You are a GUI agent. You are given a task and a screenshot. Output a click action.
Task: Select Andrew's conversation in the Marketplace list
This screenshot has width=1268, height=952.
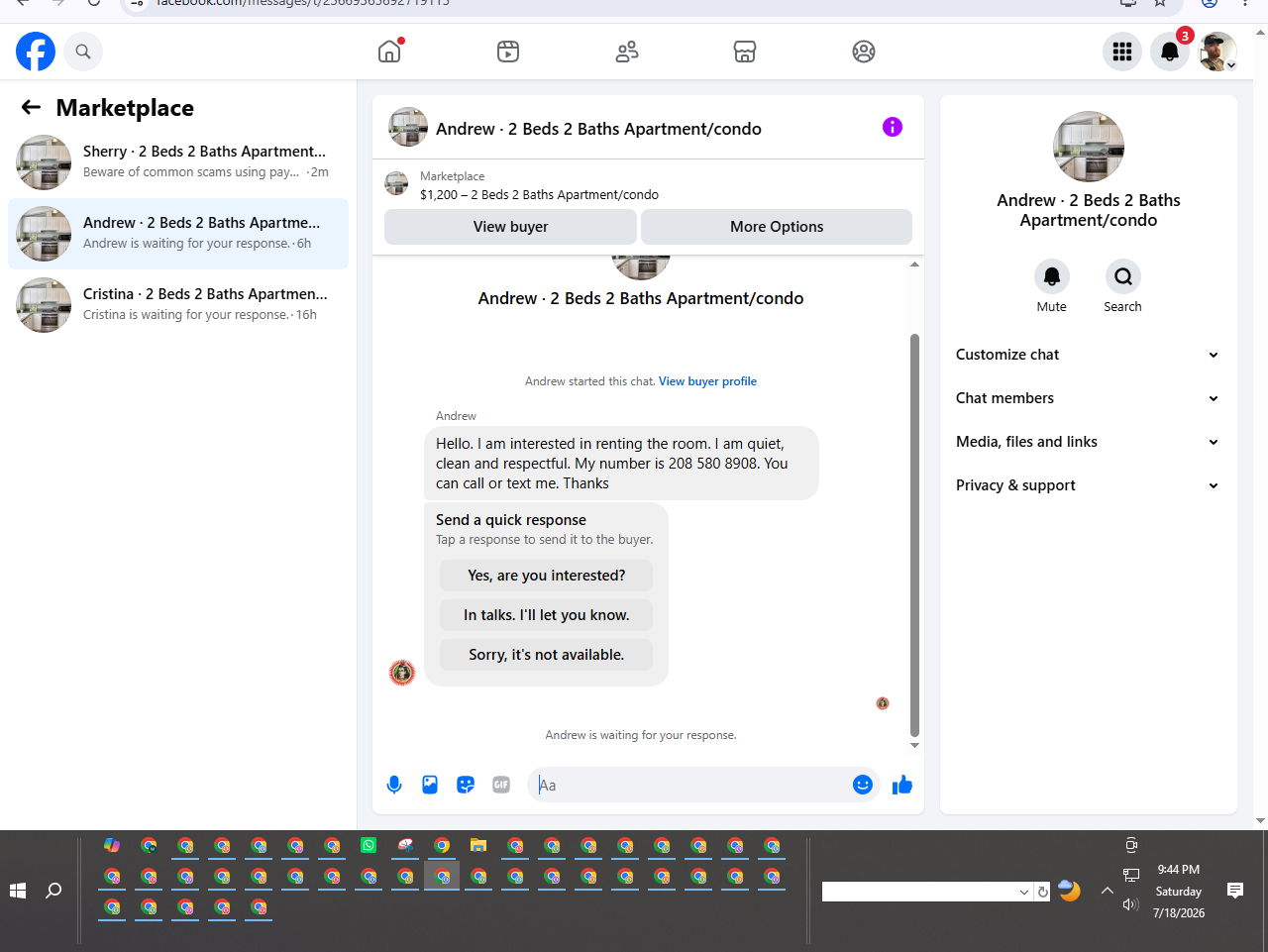coord(178,234)
